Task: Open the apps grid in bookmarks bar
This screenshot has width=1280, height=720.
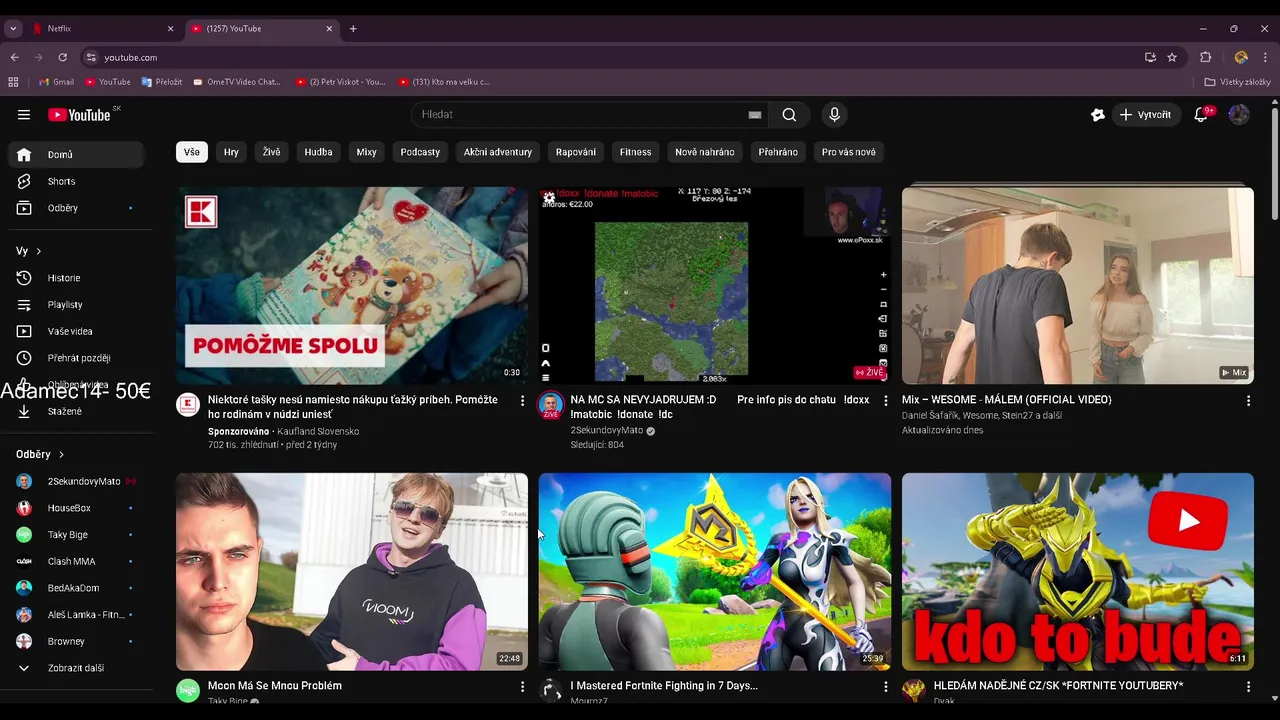Action: [x=13, y=82]
